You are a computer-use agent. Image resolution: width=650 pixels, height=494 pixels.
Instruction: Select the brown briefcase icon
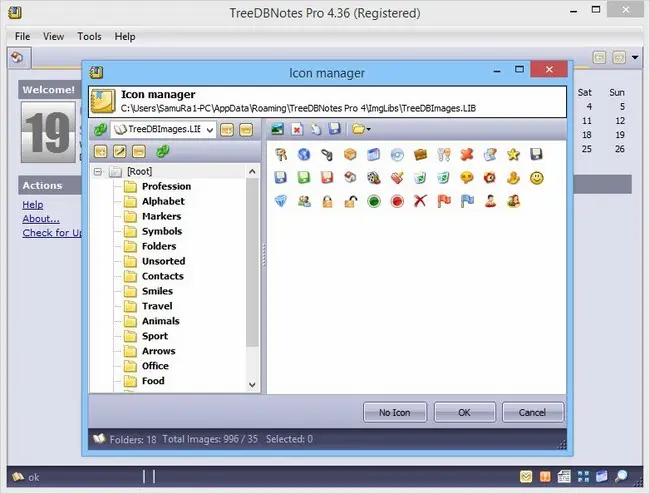point(420,155)
